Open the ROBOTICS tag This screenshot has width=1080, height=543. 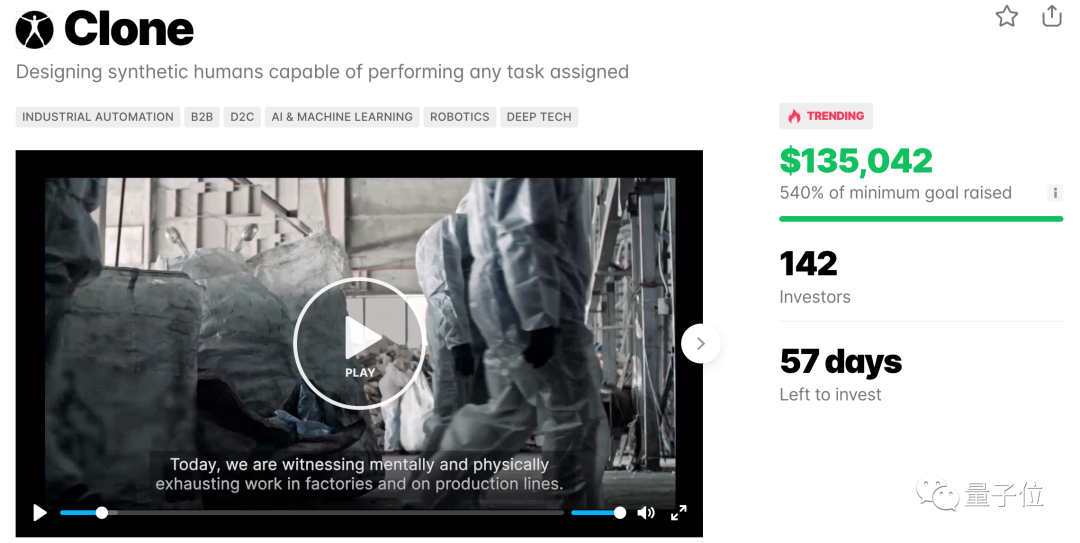[x=459, y=117]
